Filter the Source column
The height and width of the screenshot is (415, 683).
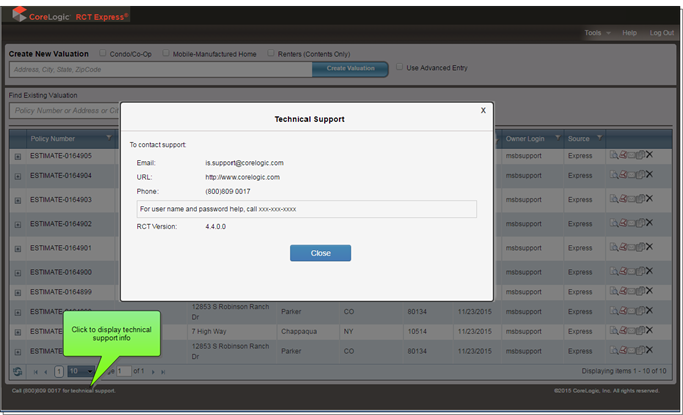coord(599,138)
